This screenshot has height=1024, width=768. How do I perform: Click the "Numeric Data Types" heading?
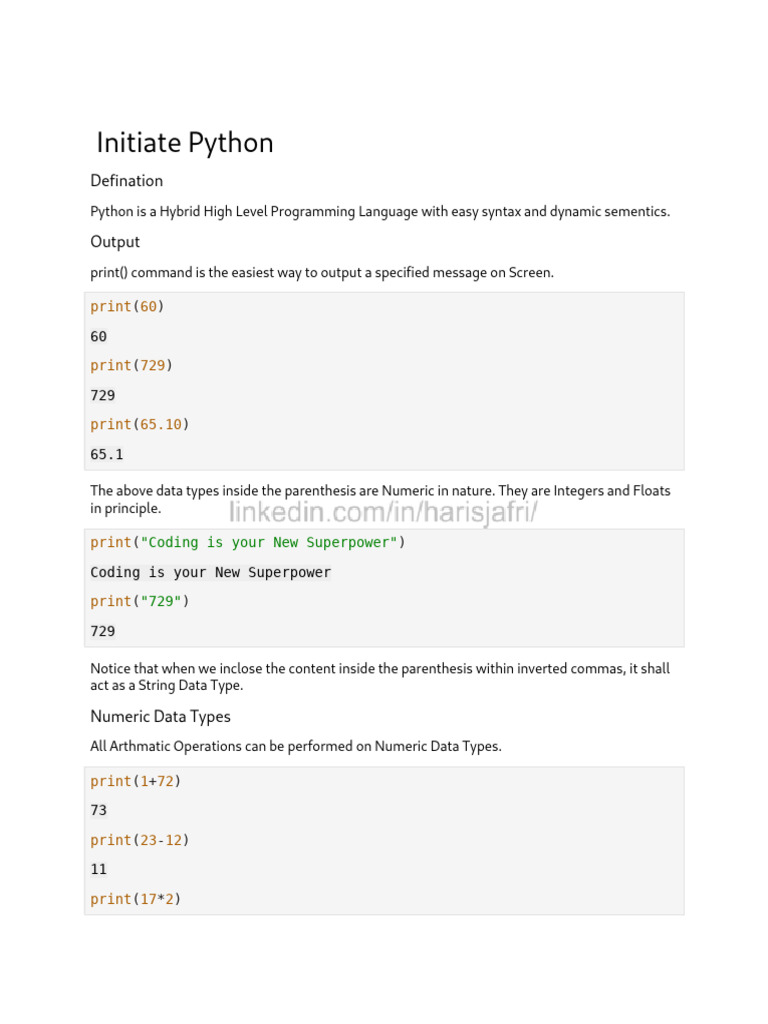click(160, 717)
